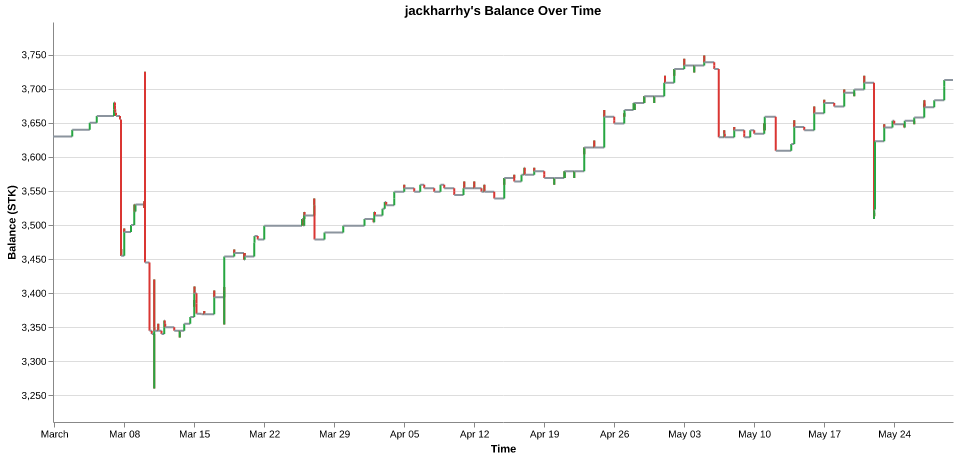Click the "Time" x-axis title
Image resolution: width=960 pixels, height=459 pixels.
[503, 449]
